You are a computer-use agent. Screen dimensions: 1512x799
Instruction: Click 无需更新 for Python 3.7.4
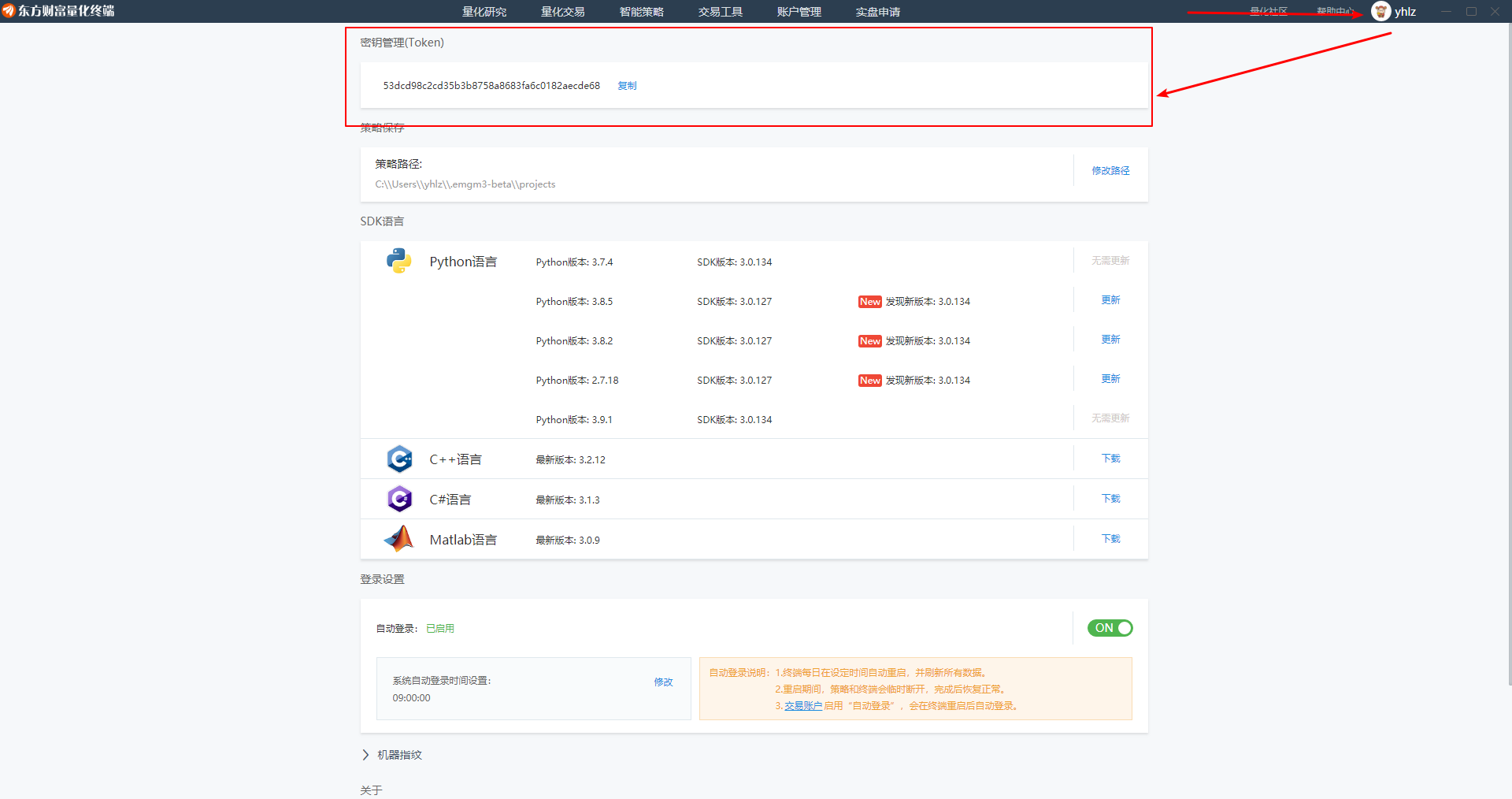1110,261
